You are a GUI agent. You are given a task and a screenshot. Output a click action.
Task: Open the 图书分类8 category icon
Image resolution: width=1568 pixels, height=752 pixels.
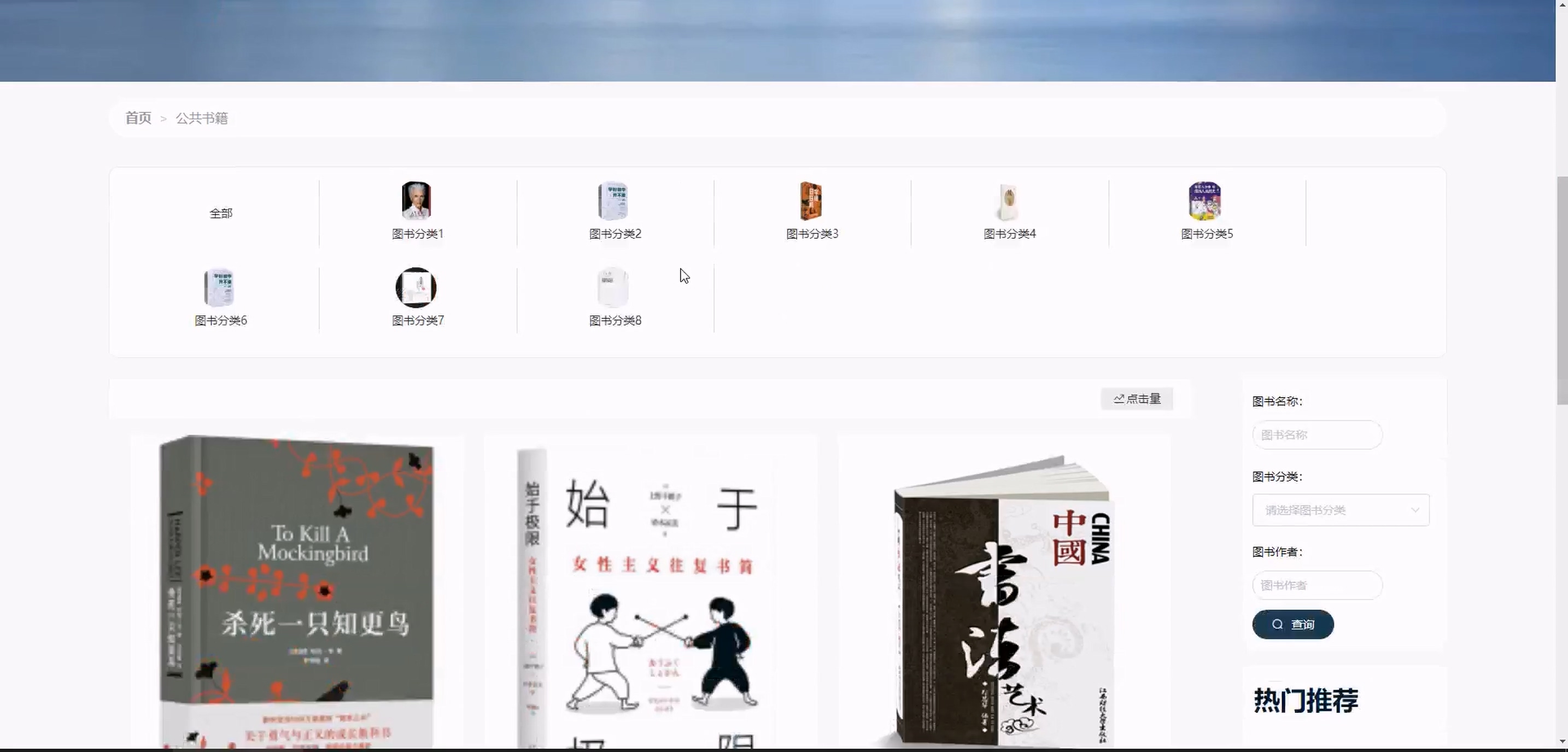tap(613, 287)
